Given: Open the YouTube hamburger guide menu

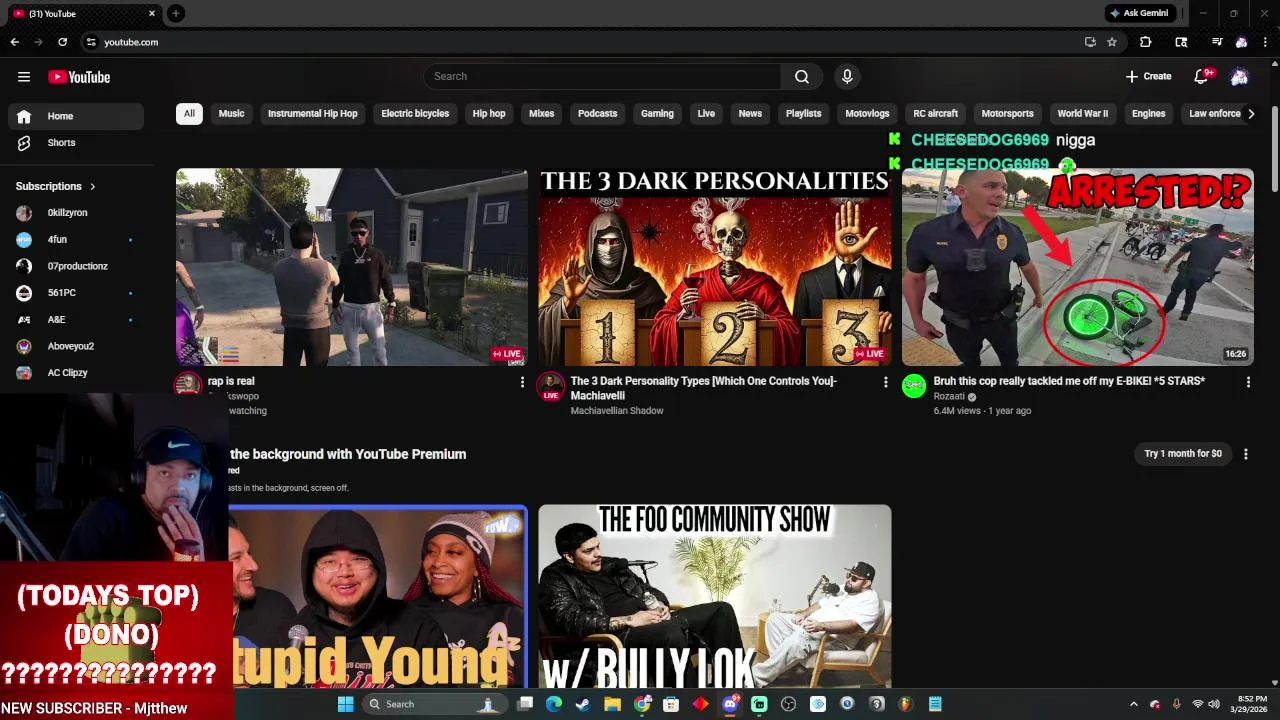Looking at the screenshot, I should coord(24,77).
